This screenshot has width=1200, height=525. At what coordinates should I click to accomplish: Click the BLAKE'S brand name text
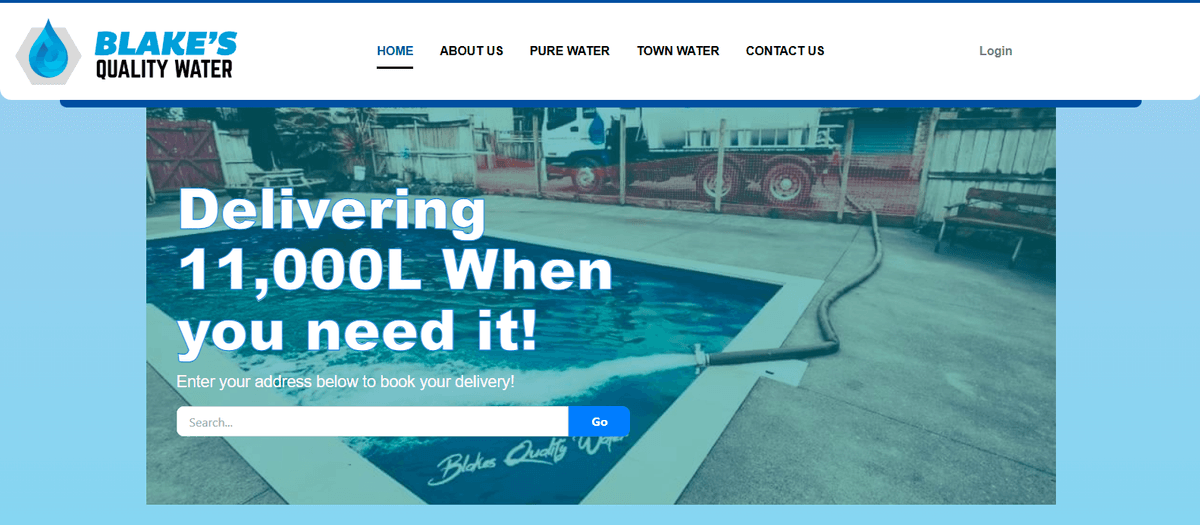165,42
